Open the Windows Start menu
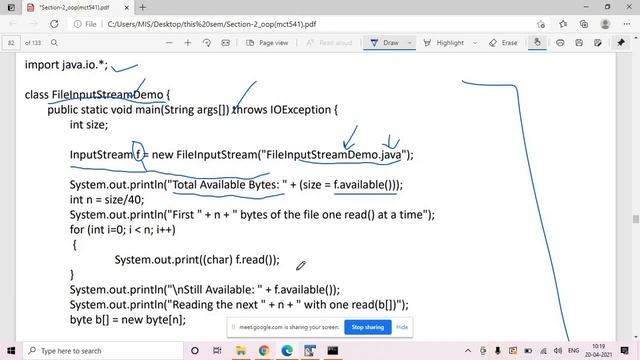 coord(11,351)
